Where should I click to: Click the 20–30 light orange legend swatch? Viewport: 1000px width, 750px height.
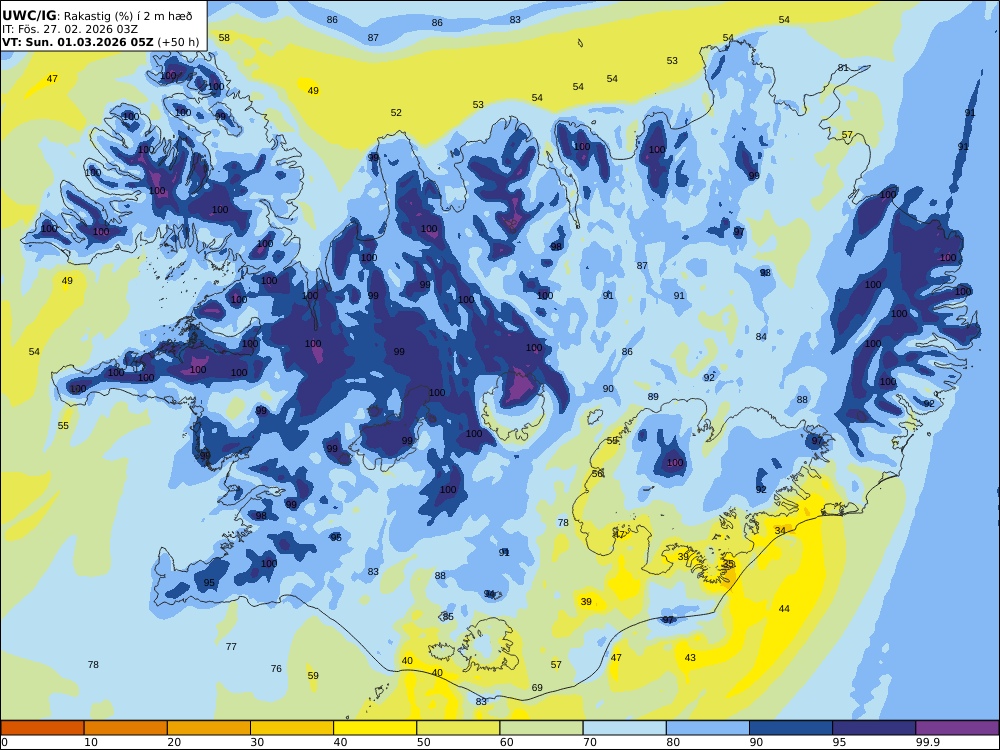(x=209, y=728)
